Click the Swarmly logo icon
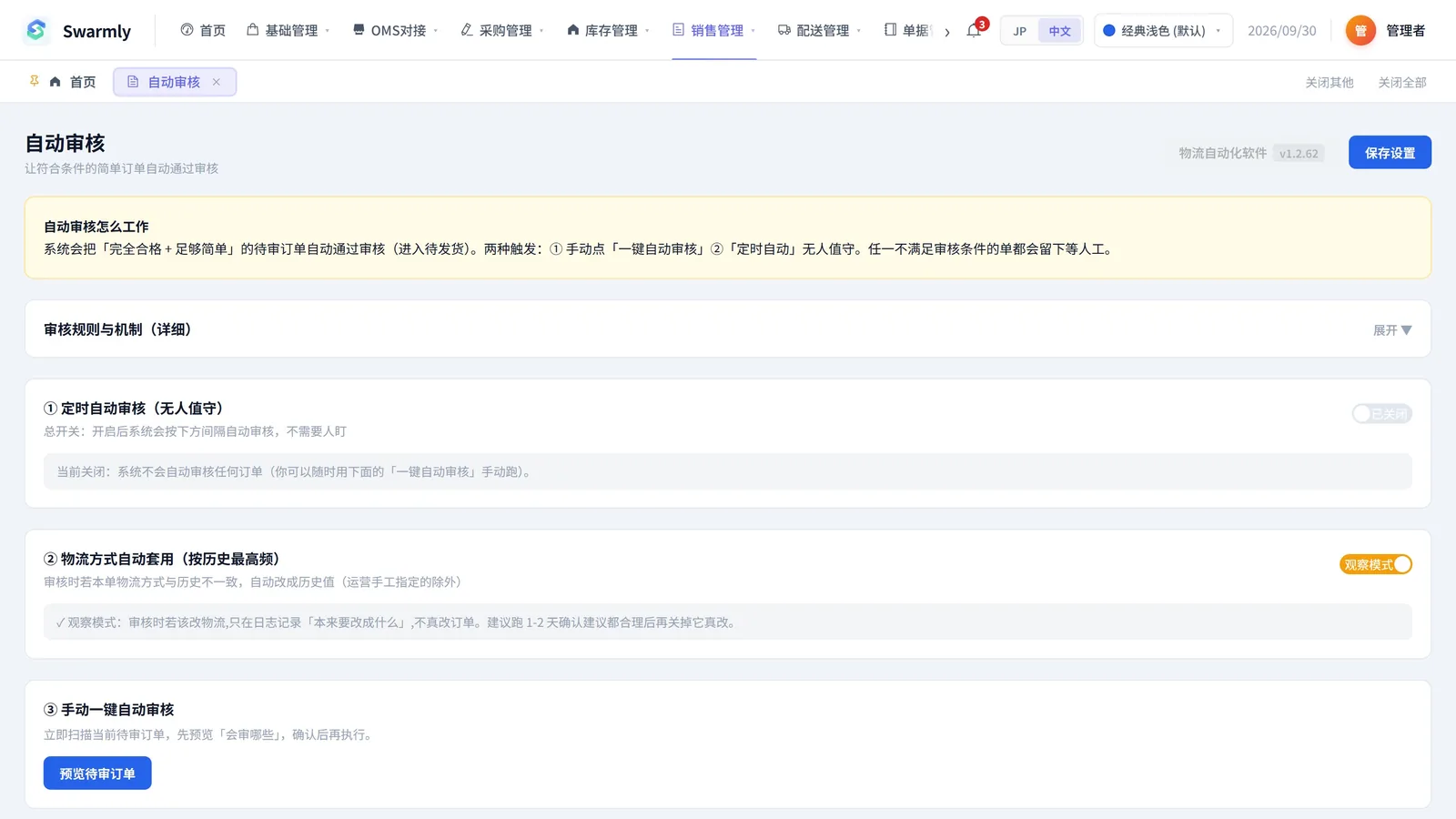 click(36, 30)
